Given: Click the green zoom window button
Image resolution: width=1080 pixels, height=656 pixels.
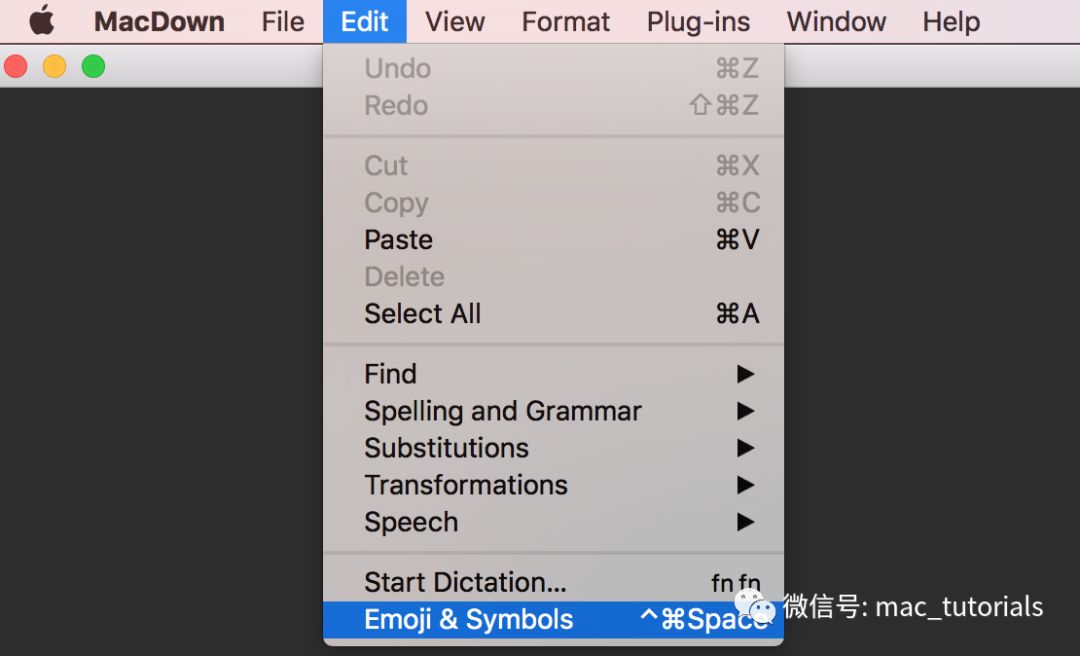Looking at the screenshot, I should coord(93,67).
